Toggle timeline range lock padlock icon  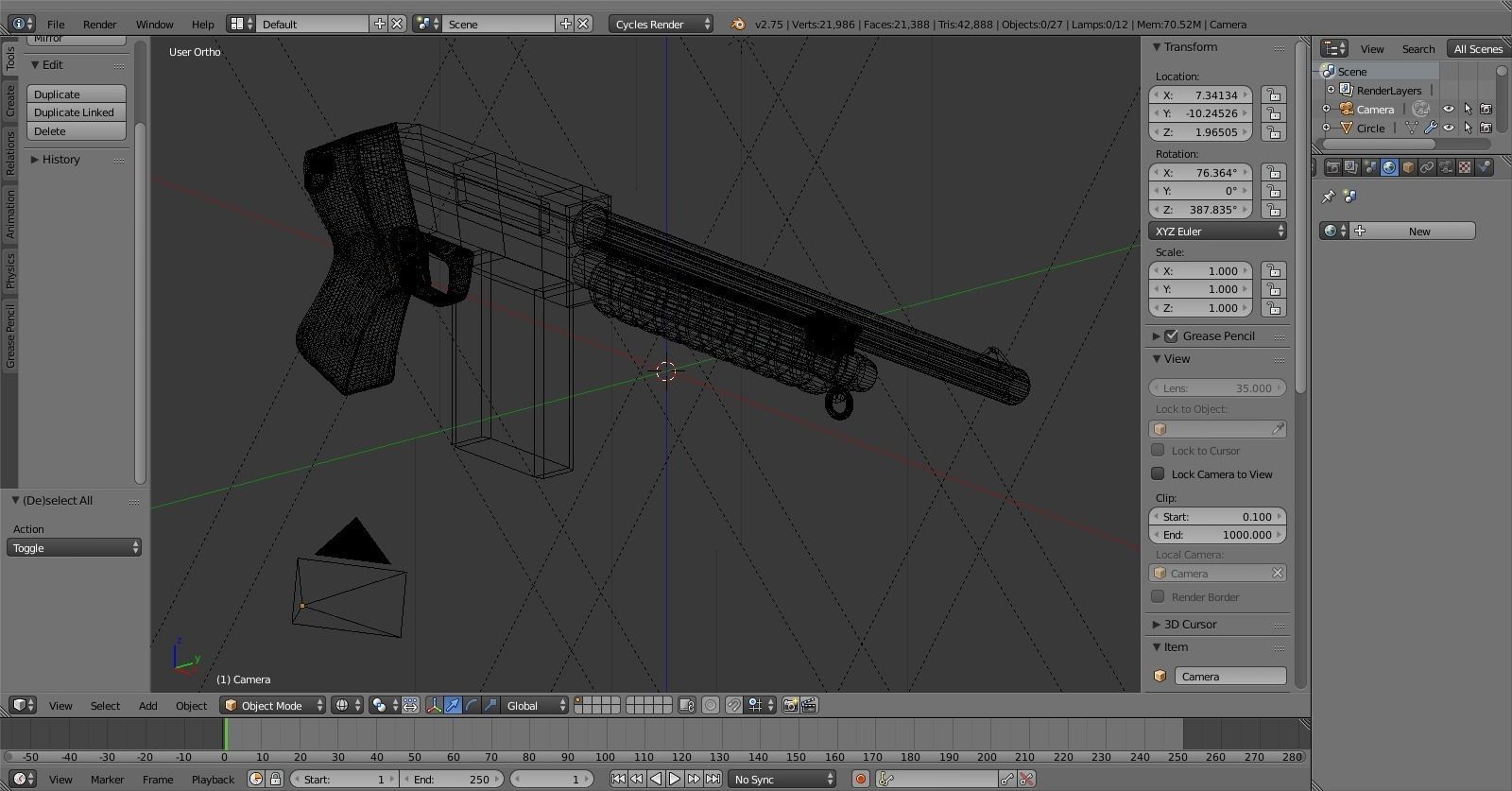(275, 779)
